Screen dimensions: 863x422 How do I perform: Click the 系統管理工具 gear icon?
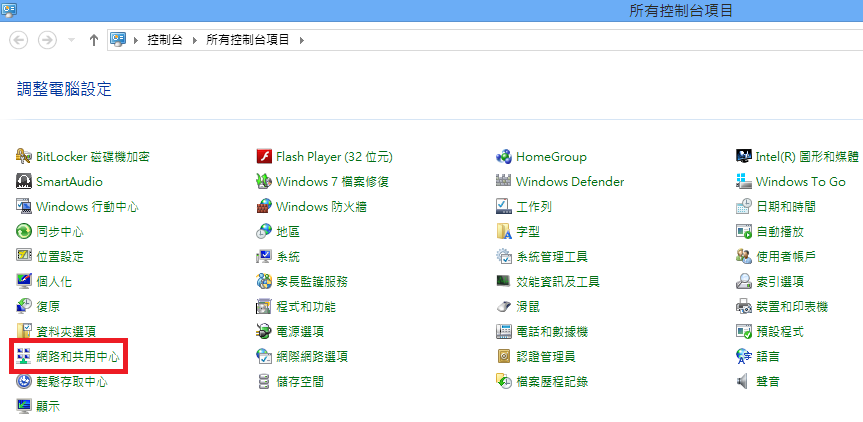coord(504,256)
